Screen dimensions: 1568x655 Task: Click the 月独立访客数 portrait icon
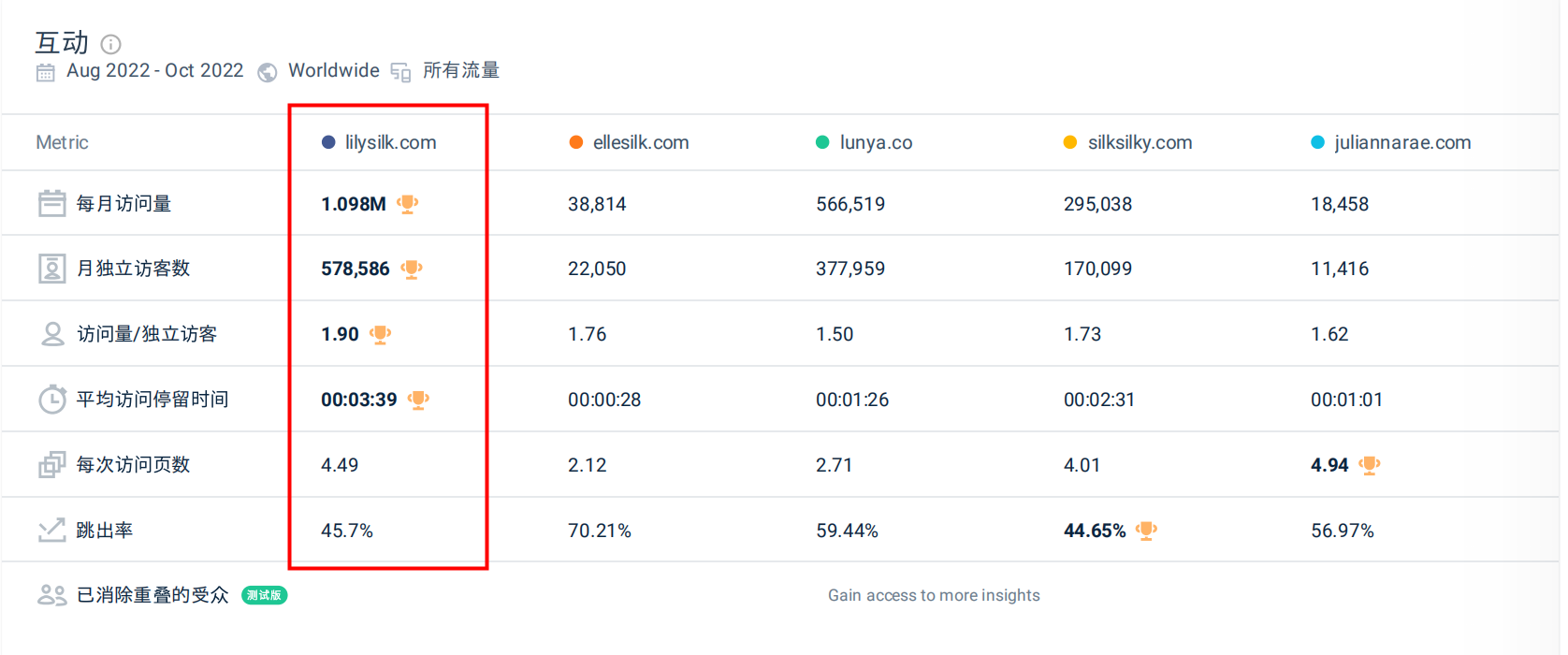tap(51, 269)
